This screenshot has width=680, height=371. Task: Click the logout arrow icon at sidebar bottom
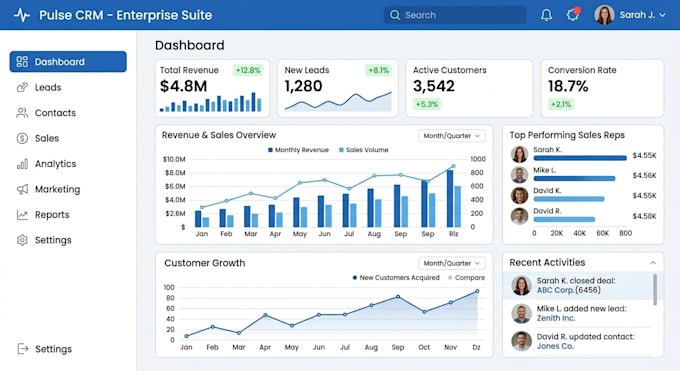pos(23,349)
